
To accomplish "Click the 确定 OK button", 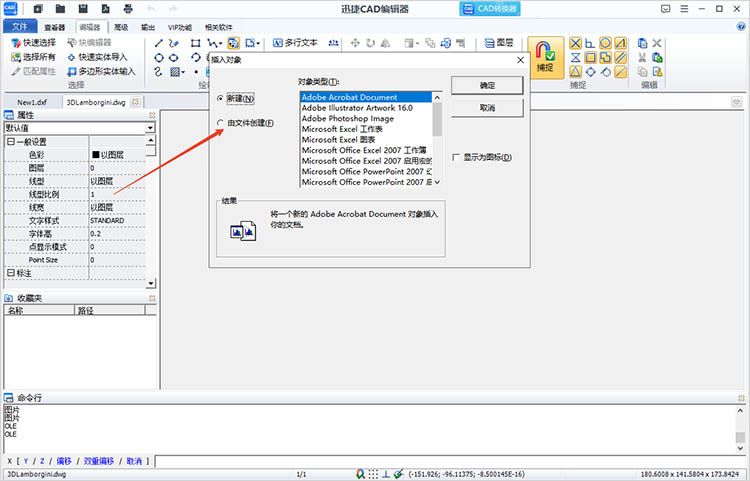I will (x=487, y=85).
